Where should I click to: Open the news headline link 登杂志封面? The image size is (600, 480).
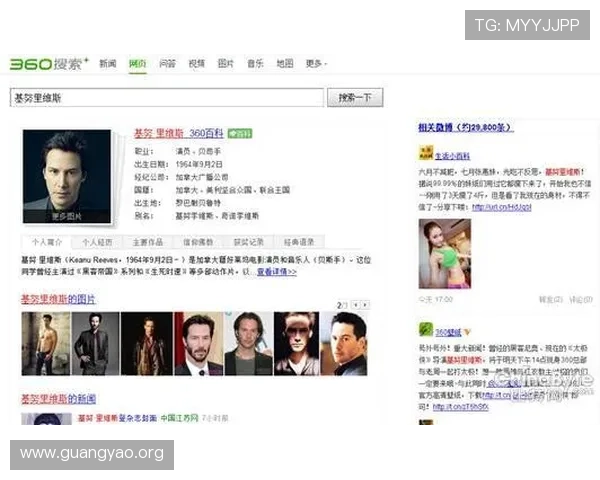pyautogui.click(x=117, y=418)
